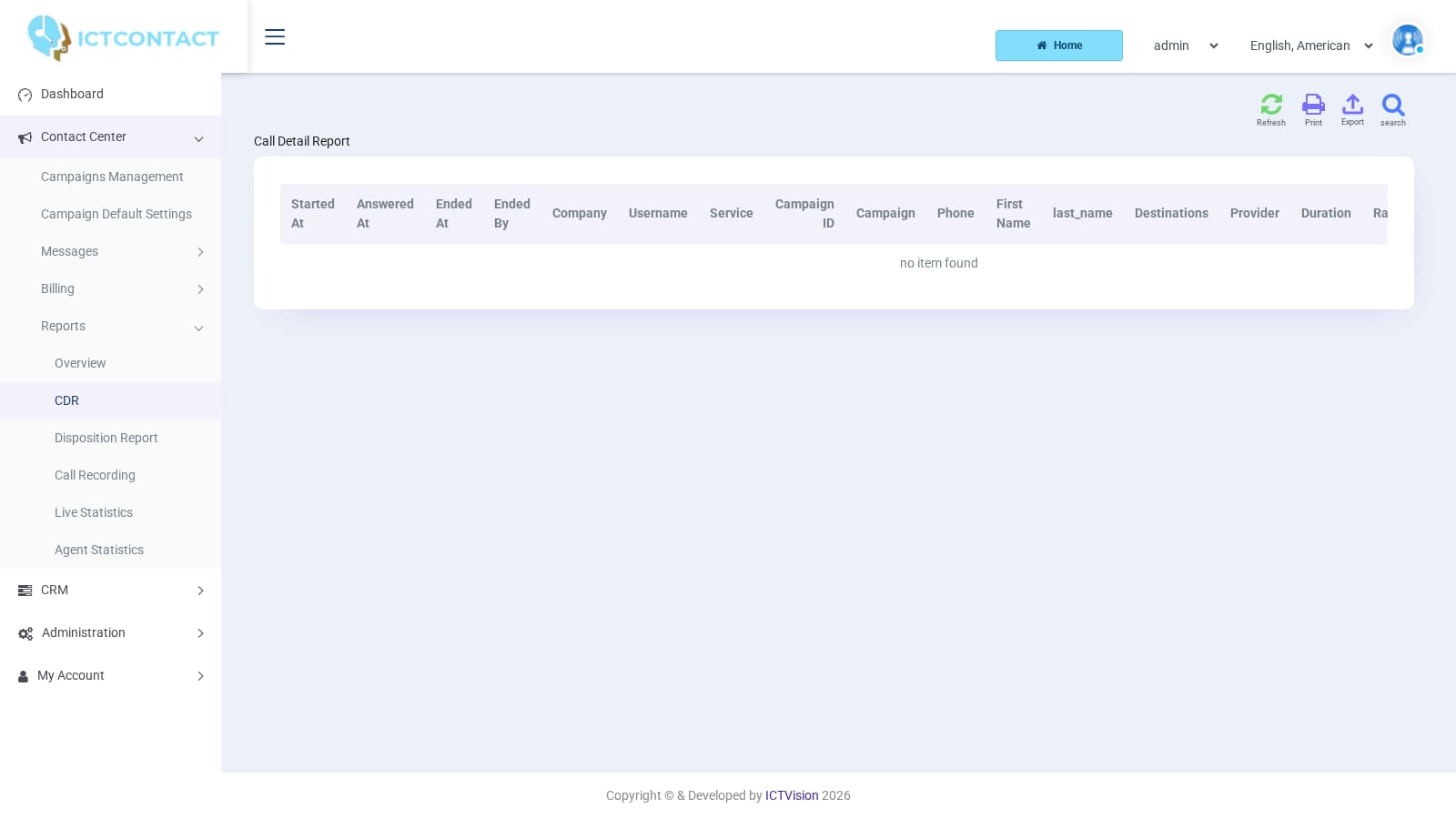The height and width of the screenshot is (819, 1456).
Task: Click the Ended By column header
Action: click(x=512, y=214)
